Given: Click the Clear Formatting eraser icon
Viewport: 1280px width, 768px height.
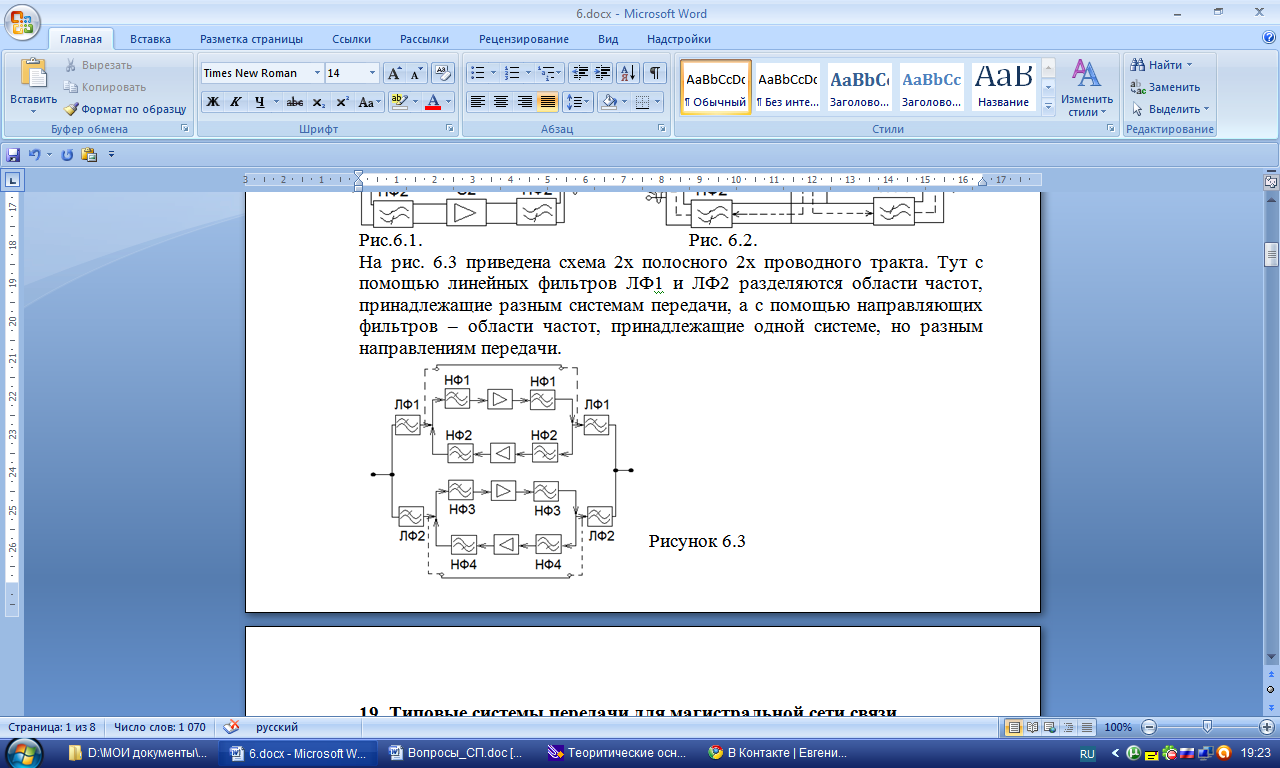Looking at the screenshot, I should 444,73.
